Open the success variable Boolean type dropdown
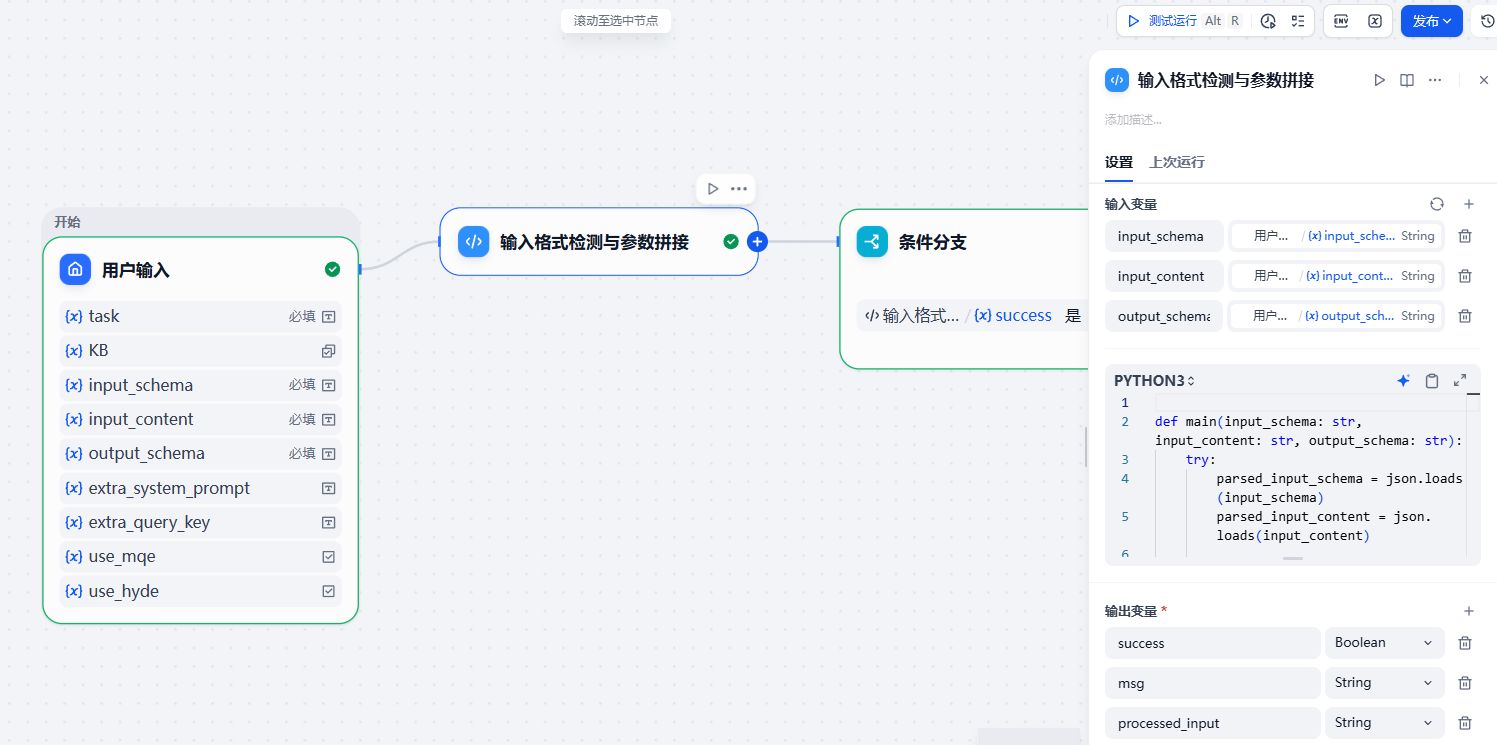Image resolution: width=1497 pixels, height=745 pixels. click(1384, 643)
